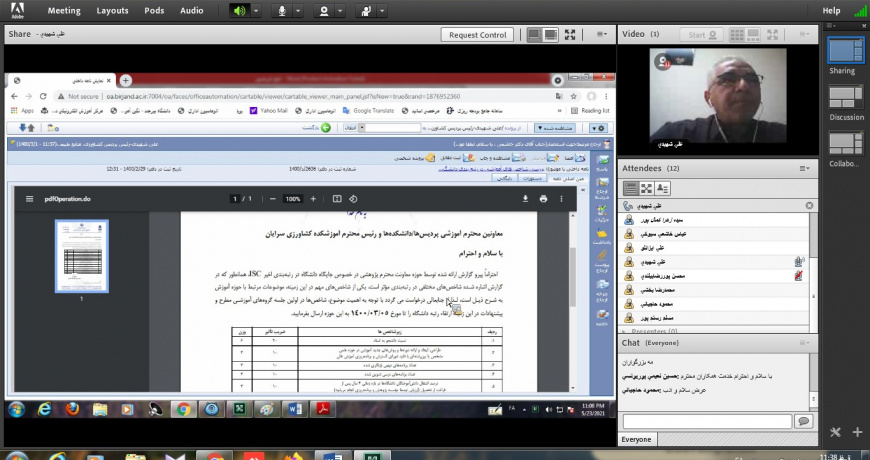Click Windows Start orb in shared screen
This screenshot has height=460, width=870.
coord(16,410)
